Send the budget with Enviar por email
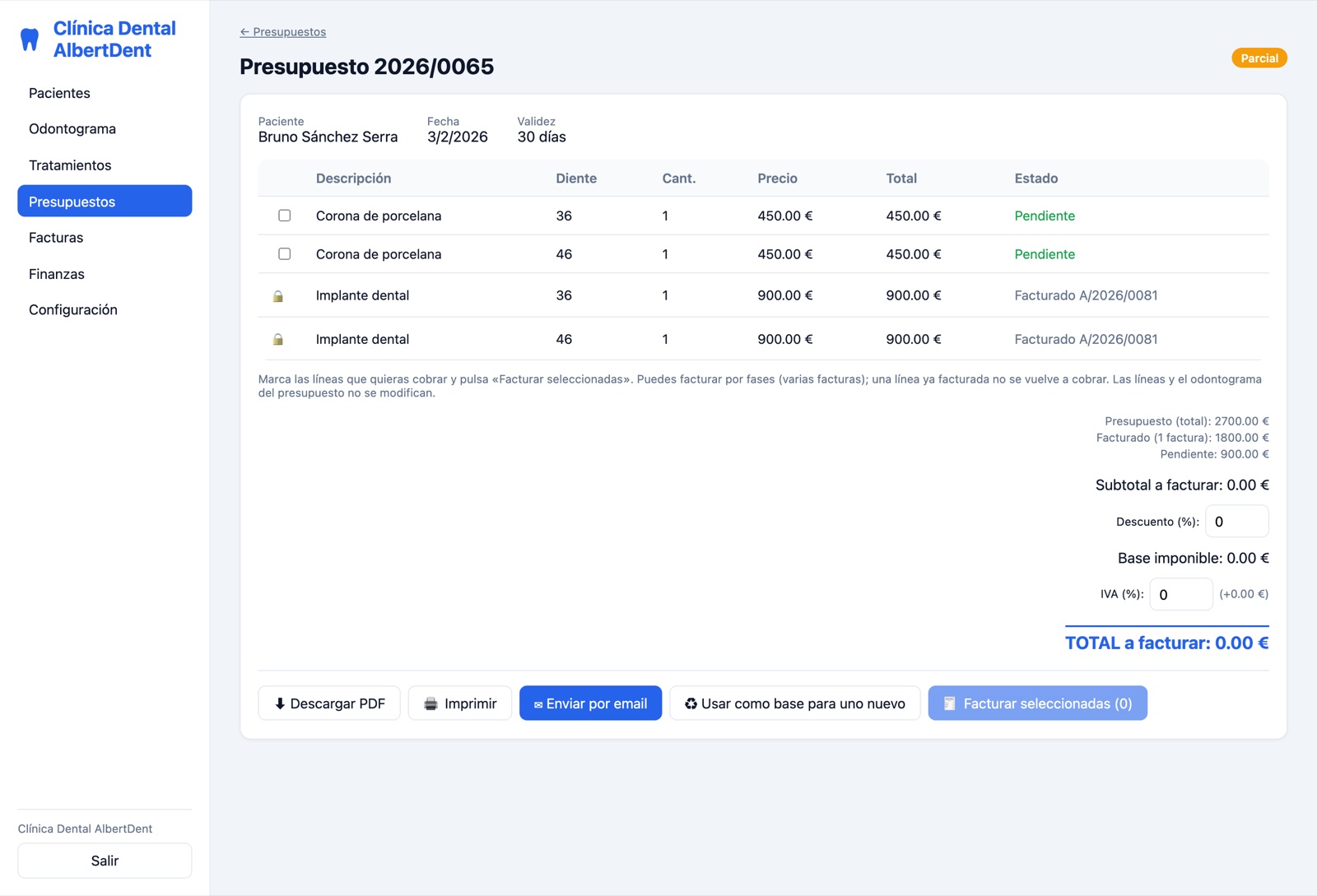The width and height of the screenshot is (1317, 896). [590, 703]
